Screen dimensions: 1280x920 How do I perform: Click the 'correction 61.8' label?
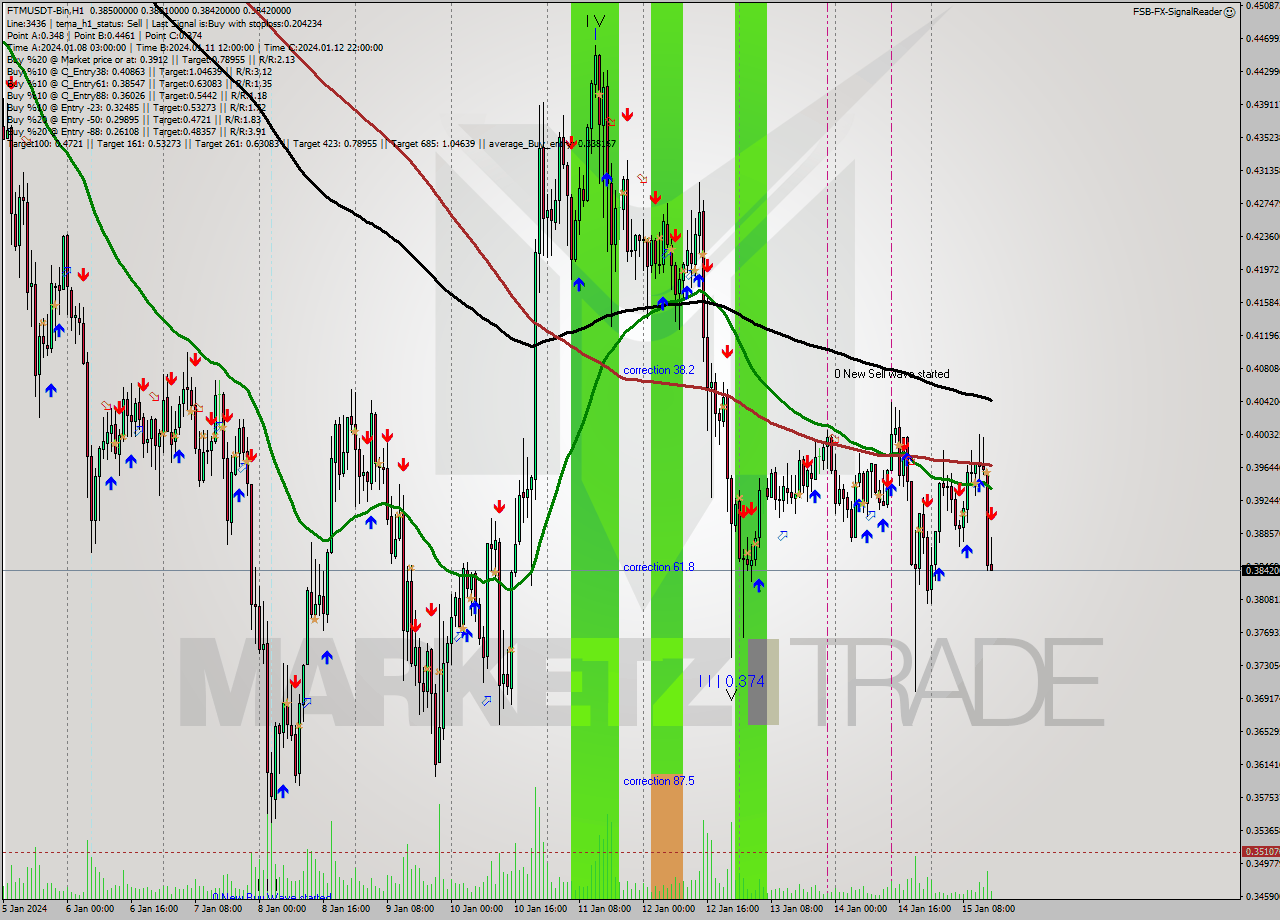pos(659,567)
